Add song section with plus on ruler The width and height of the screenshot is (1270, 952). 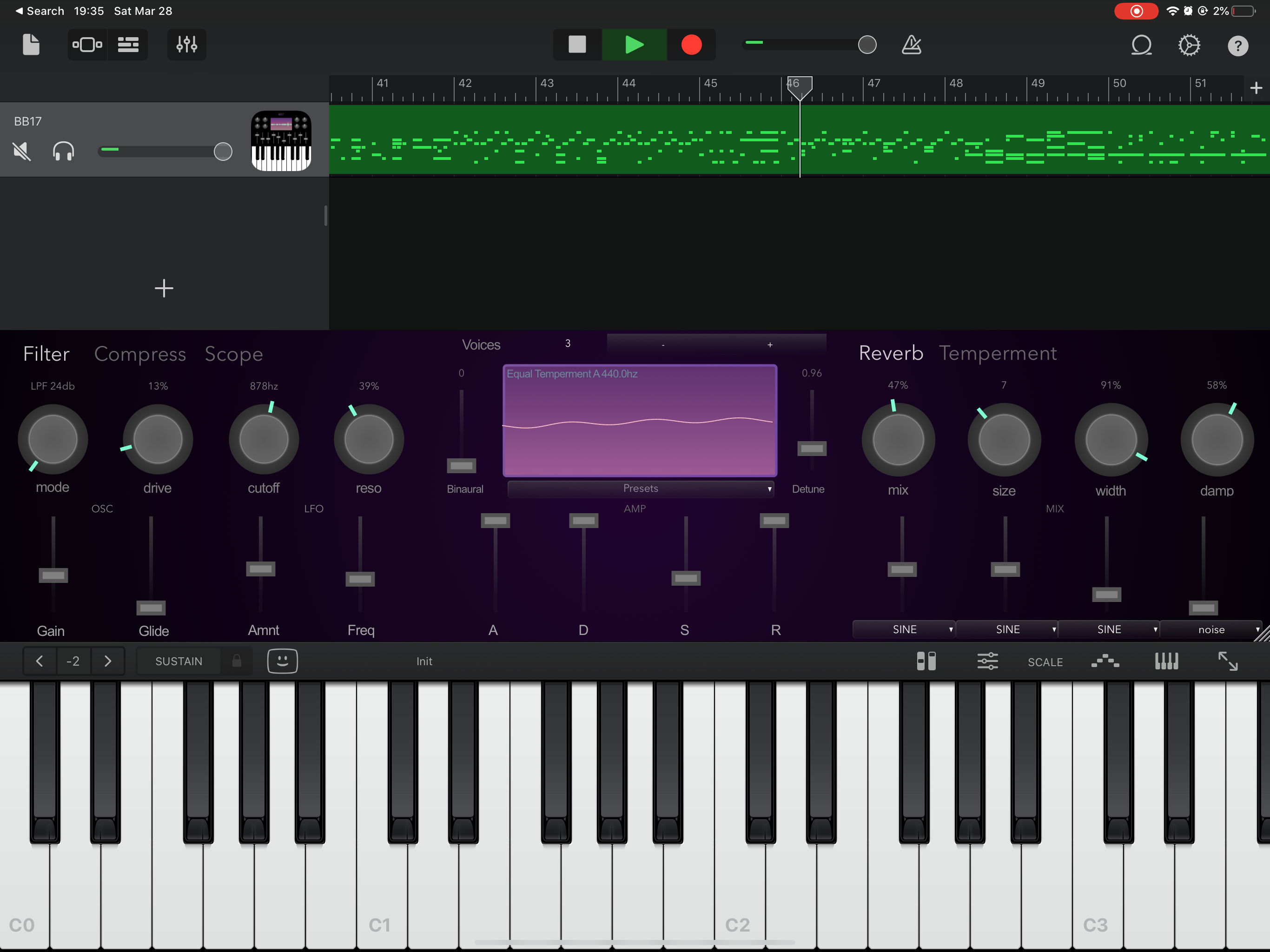pyautogui.click(x=1256, y=88)
